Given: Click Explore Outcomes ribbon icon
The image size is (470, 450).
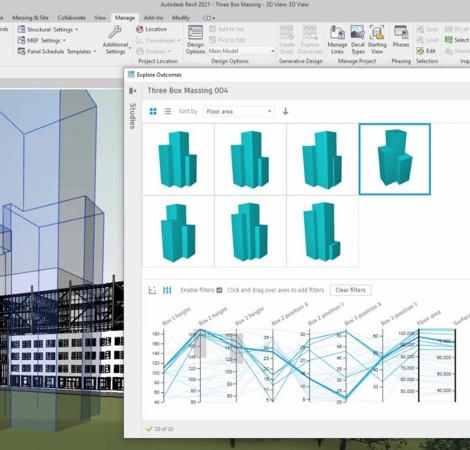Looking at the screenshot, I should tap(310, 40).
